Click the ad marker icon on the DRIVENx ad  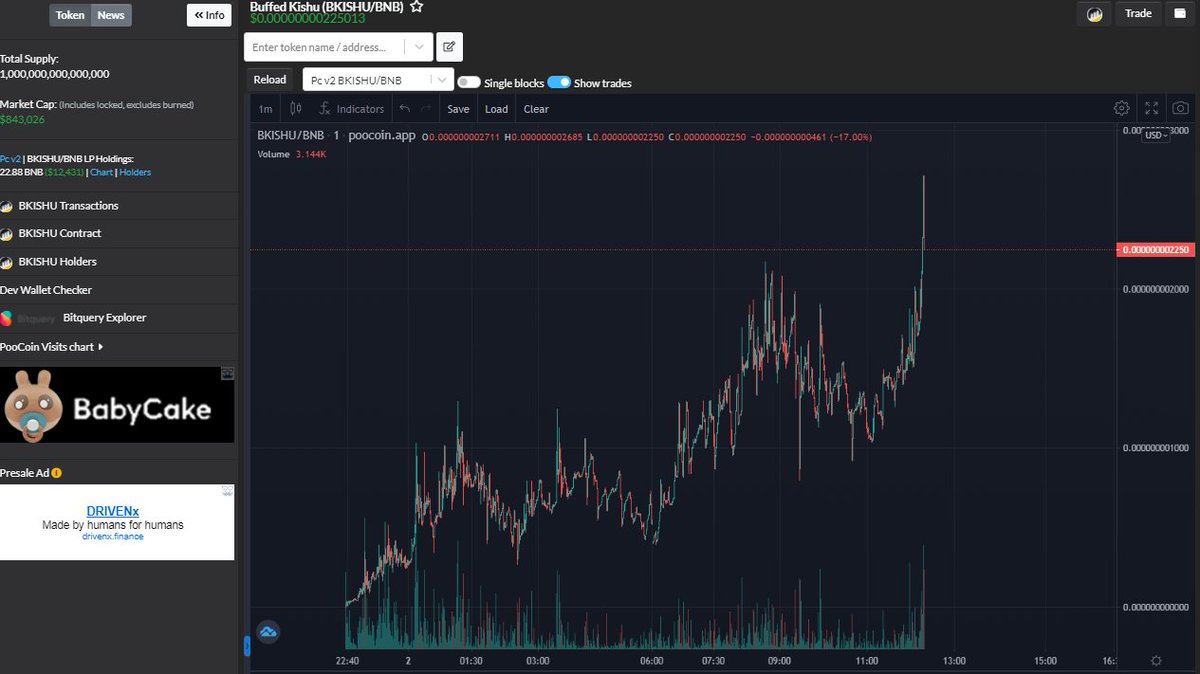click(227, 491)
